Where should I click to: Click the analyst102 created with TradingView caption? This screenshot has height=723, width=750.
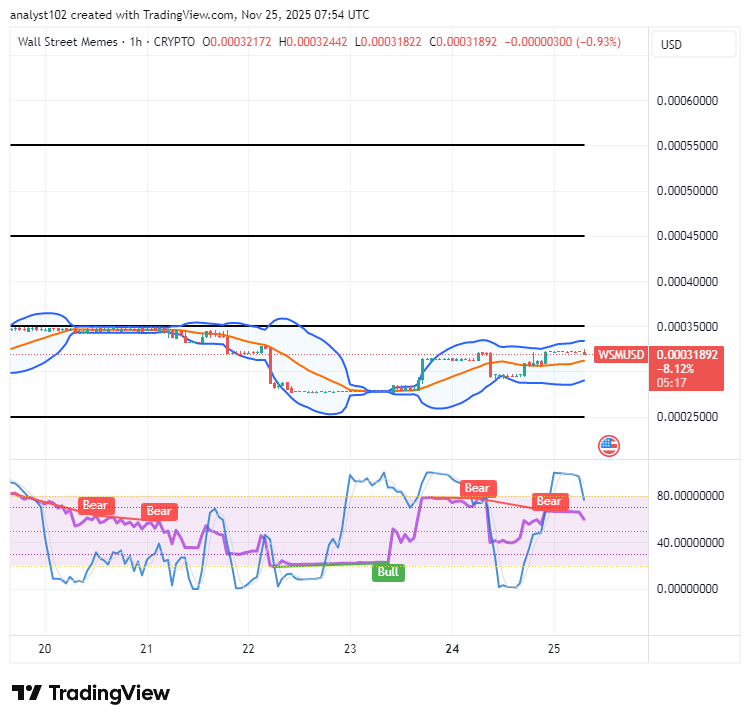coord(190,15)
